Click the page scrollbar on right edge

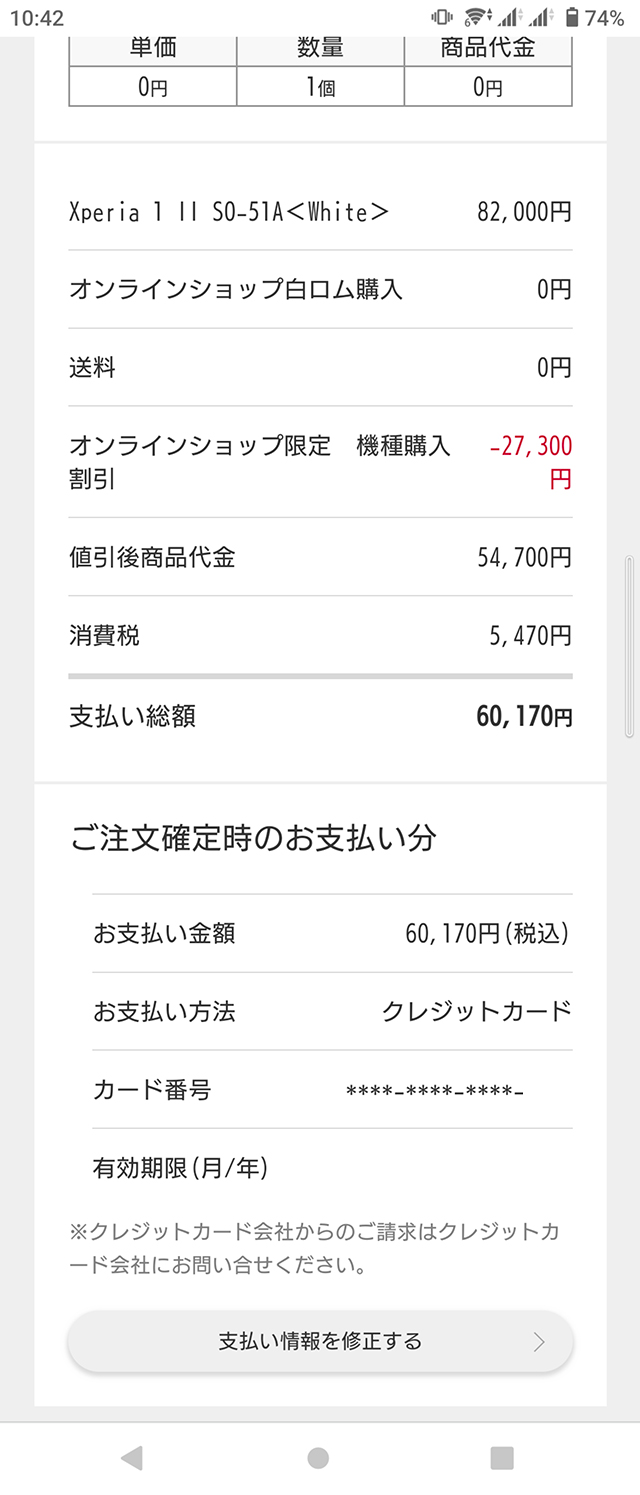click(629, 647)
